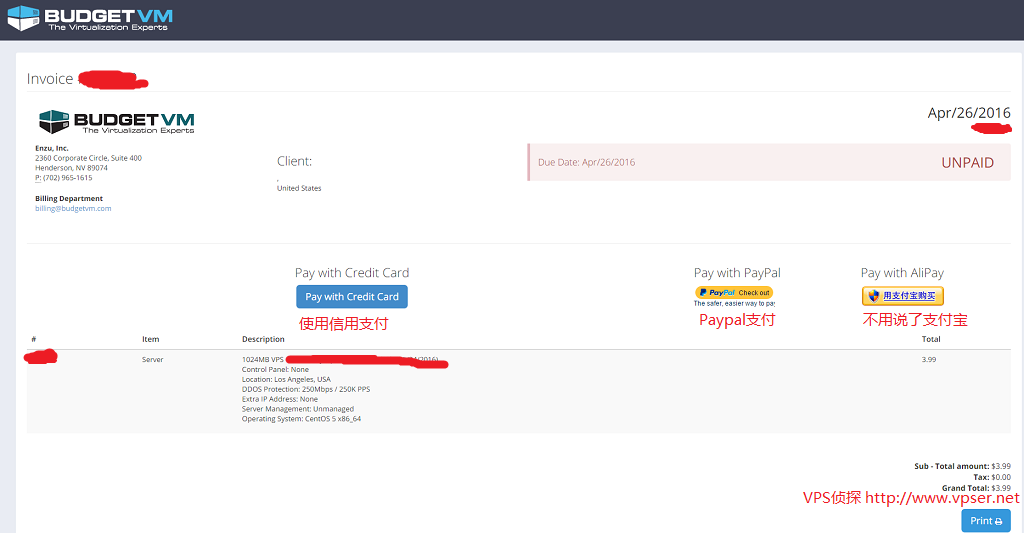Click the 'Grand Total: $3.99' line
The image size is (1024, 533).
(976, 488)
